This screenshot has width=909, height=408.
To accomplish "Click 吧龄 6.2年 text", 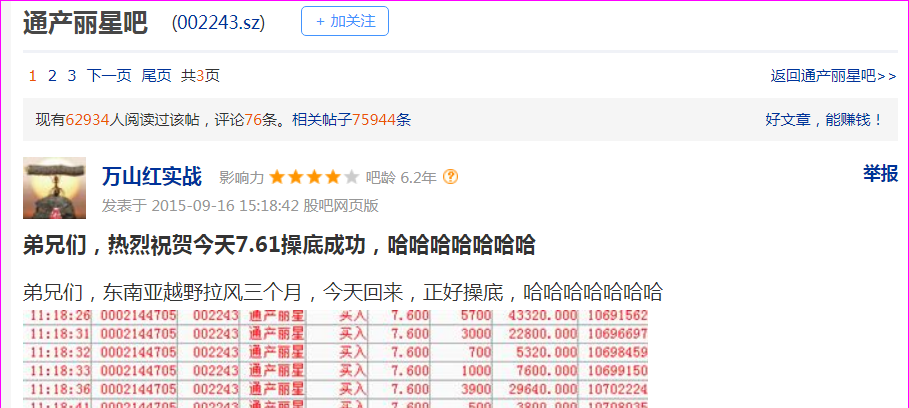I will click(401, 177).
